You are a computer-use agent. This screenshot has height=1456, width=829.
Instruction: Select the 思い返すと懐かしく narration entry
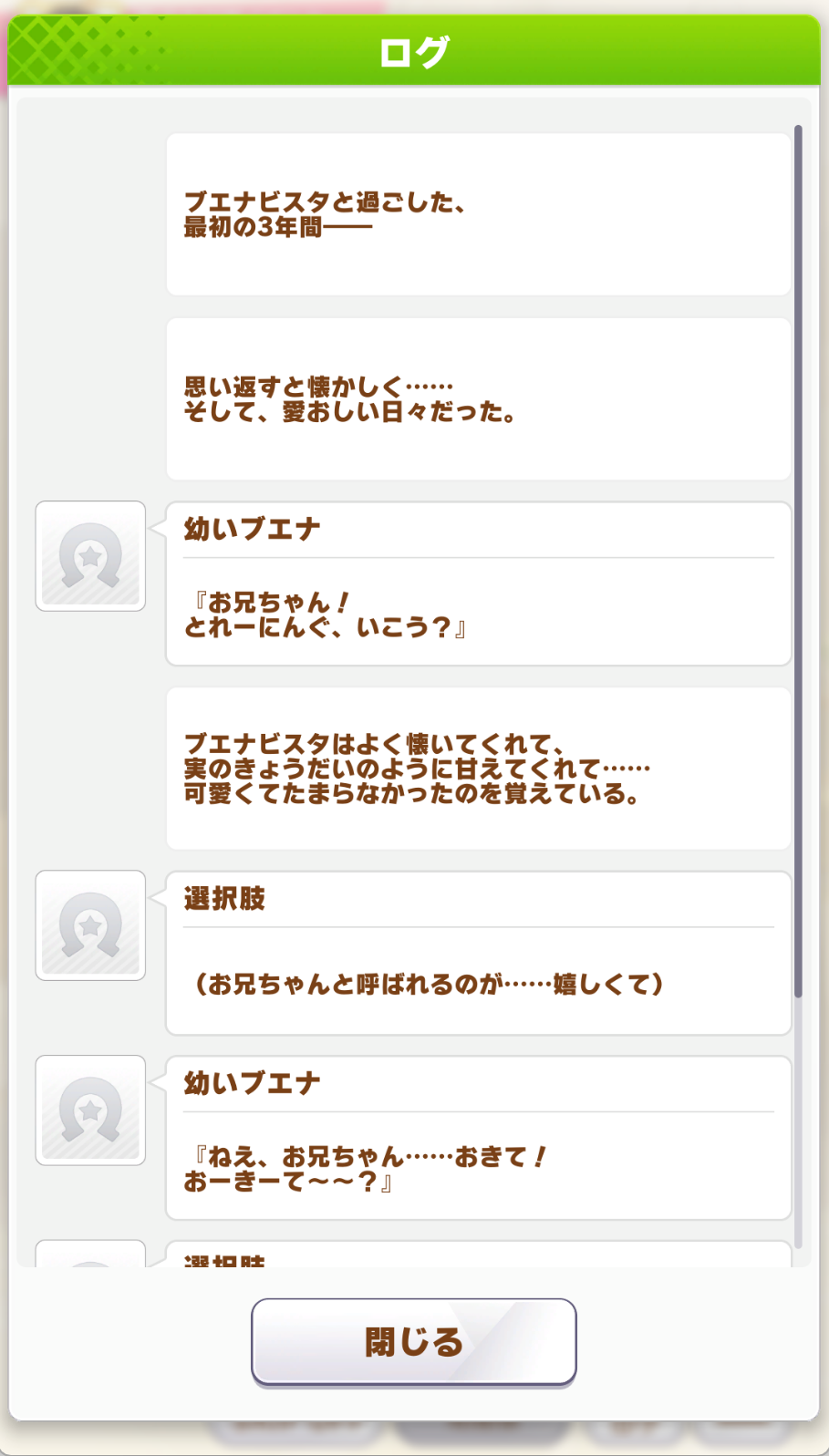click(x=478, y=399)
